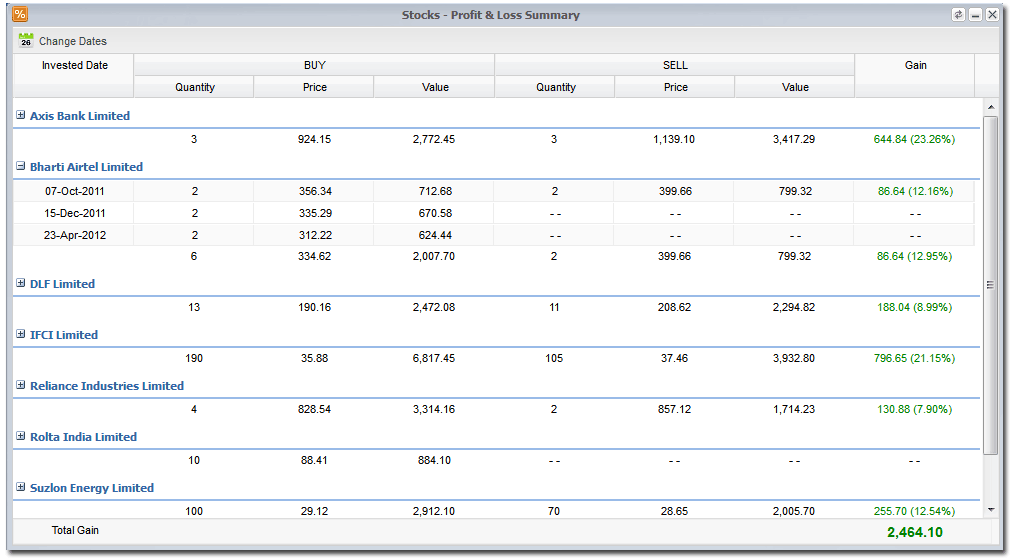Click Reliance buy price 828.54
This screenshot has height=560, width=1013.
click(x=314, y=410)
